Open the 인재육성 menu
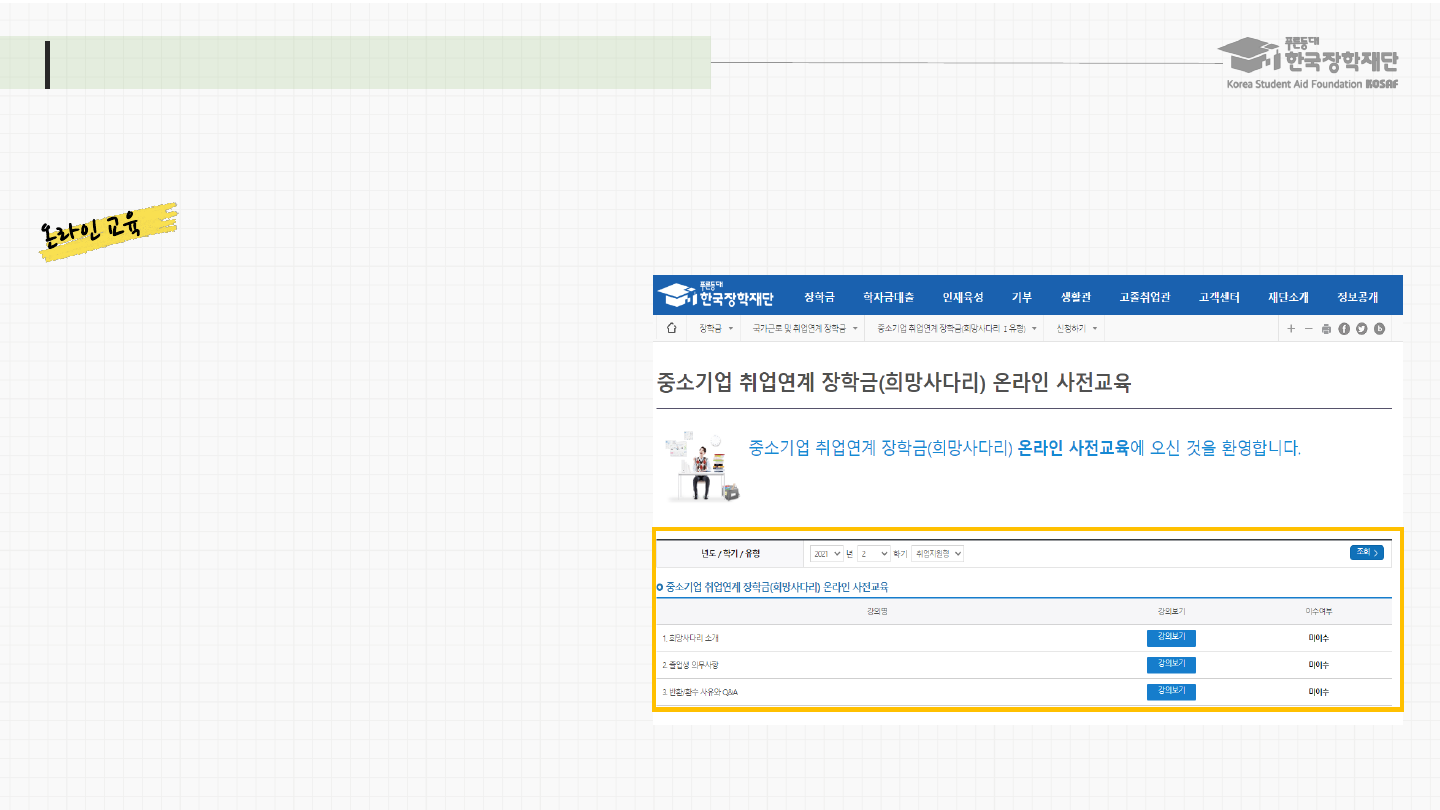Screen dimensions: 1440x810 pos(962,297)
